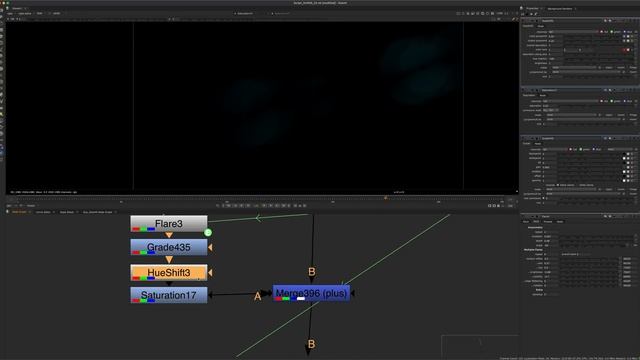This screenshot has height=360, width=640.
Task: Toggle blue channel in Saturation panel
Action: pyautogui.click(x=624, y=101)
